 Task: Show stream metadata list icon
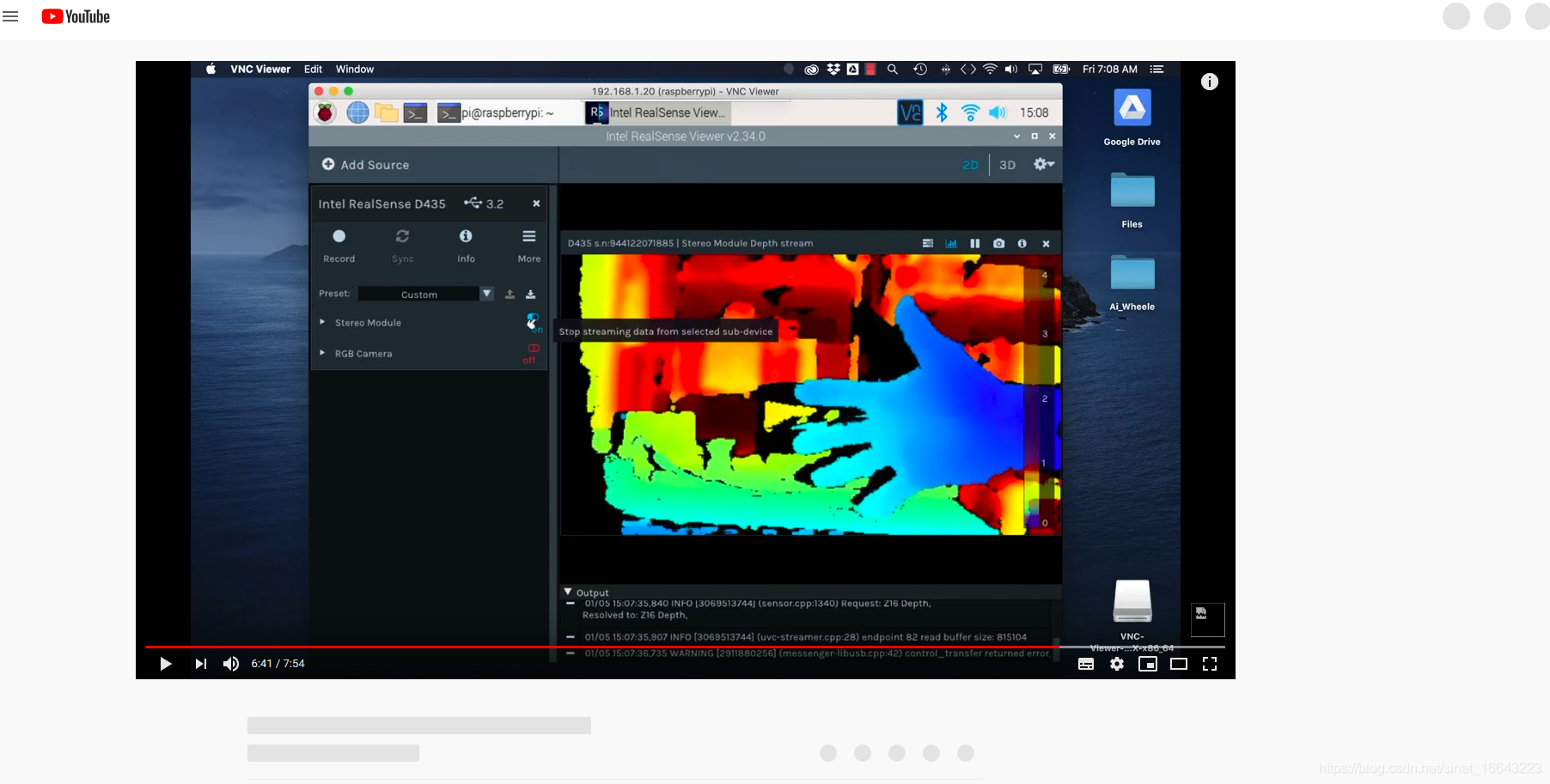928,244
